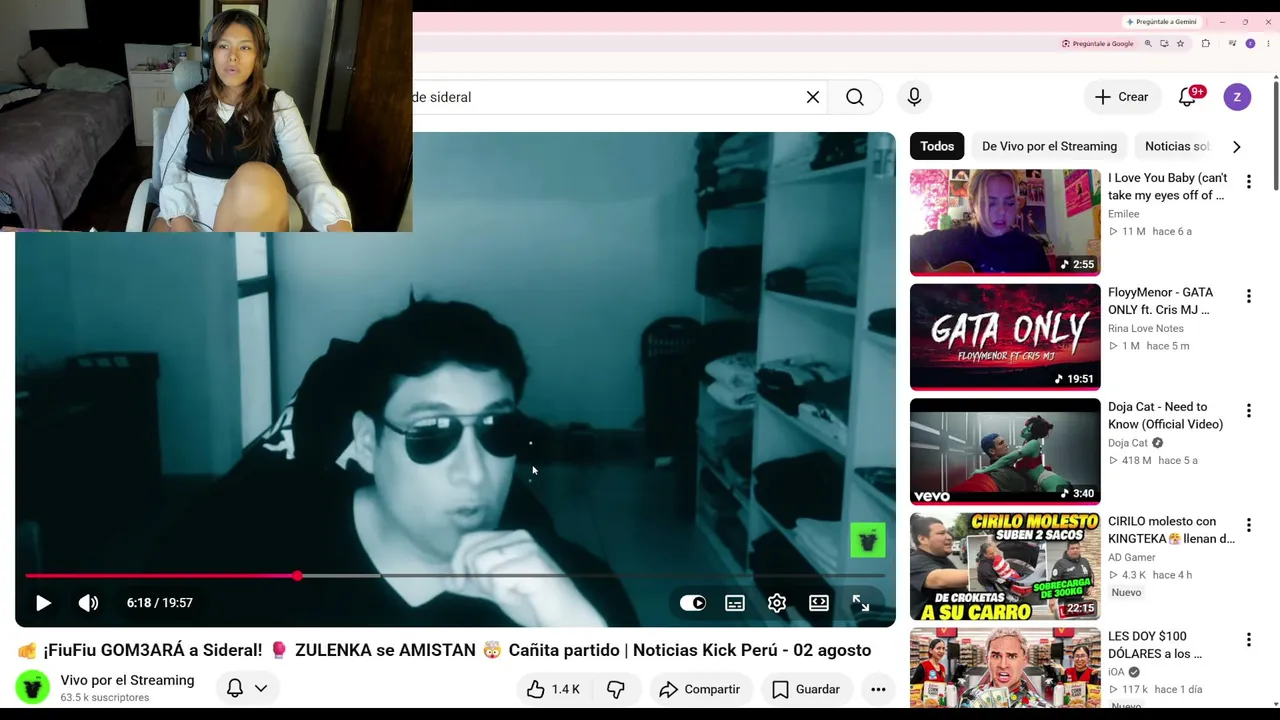Open options for FloyyMenor GATA ONLY
Image resolution: width=1280 pixels, height=720 pixels.
(x=1248, y=296)
